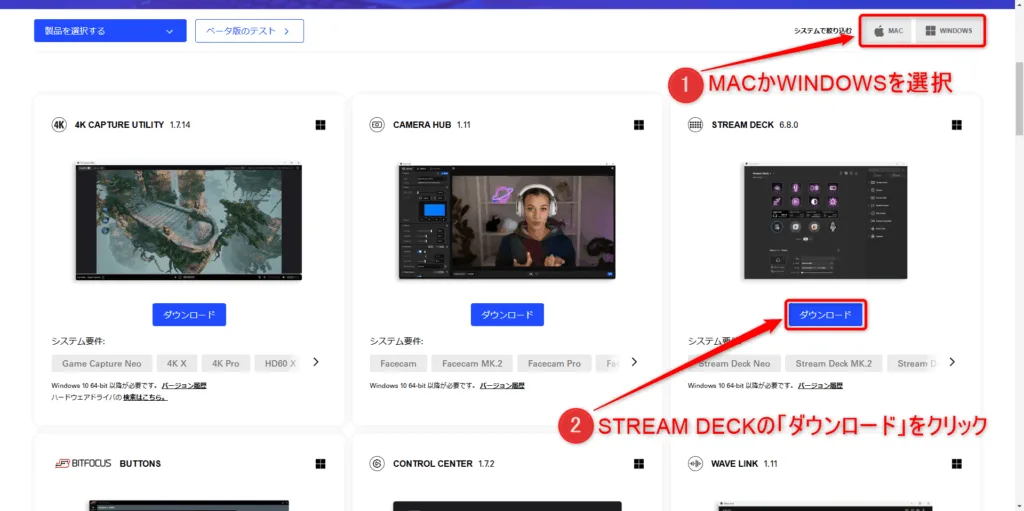The height and width of the screenshot is (511, 1024).
Task: Click the Bitfocus logo icon
Action: coord(83,463)
